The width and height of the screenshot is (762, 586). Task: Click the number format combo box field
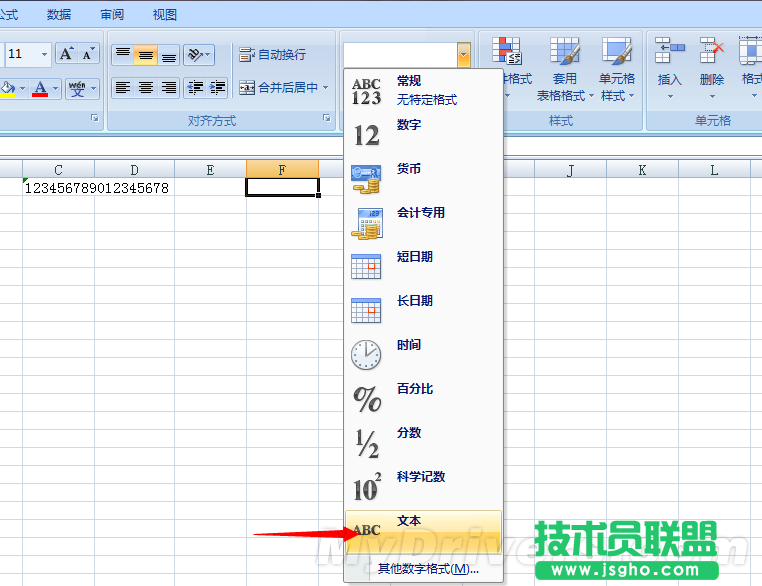tap(400, 54)
